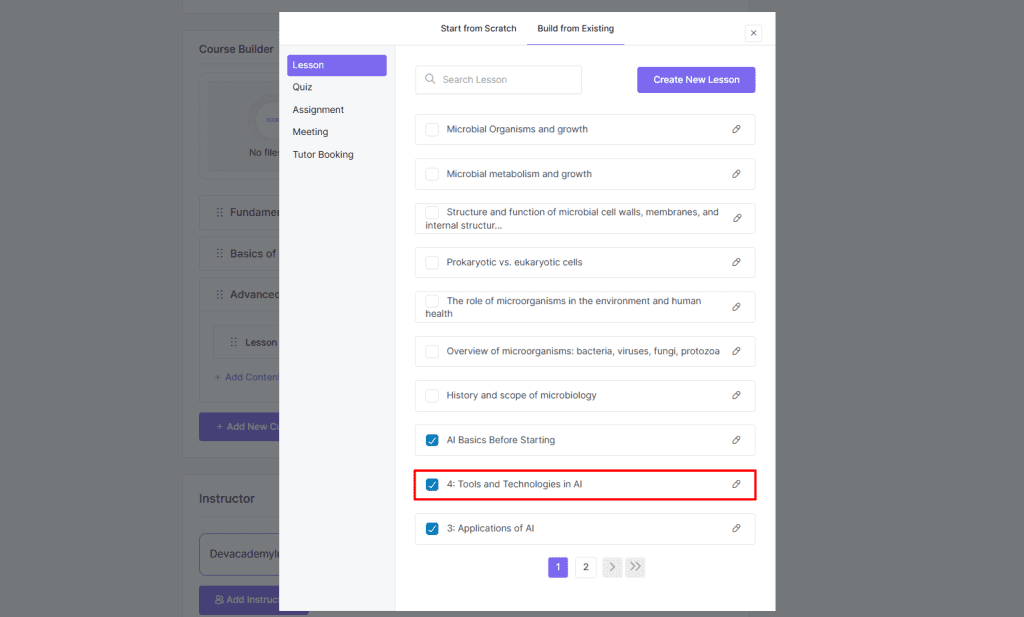Screen dimensions: 1024x617
Task: Click link icon for History and scope of microbiology
Action: [x=736, y=395]
